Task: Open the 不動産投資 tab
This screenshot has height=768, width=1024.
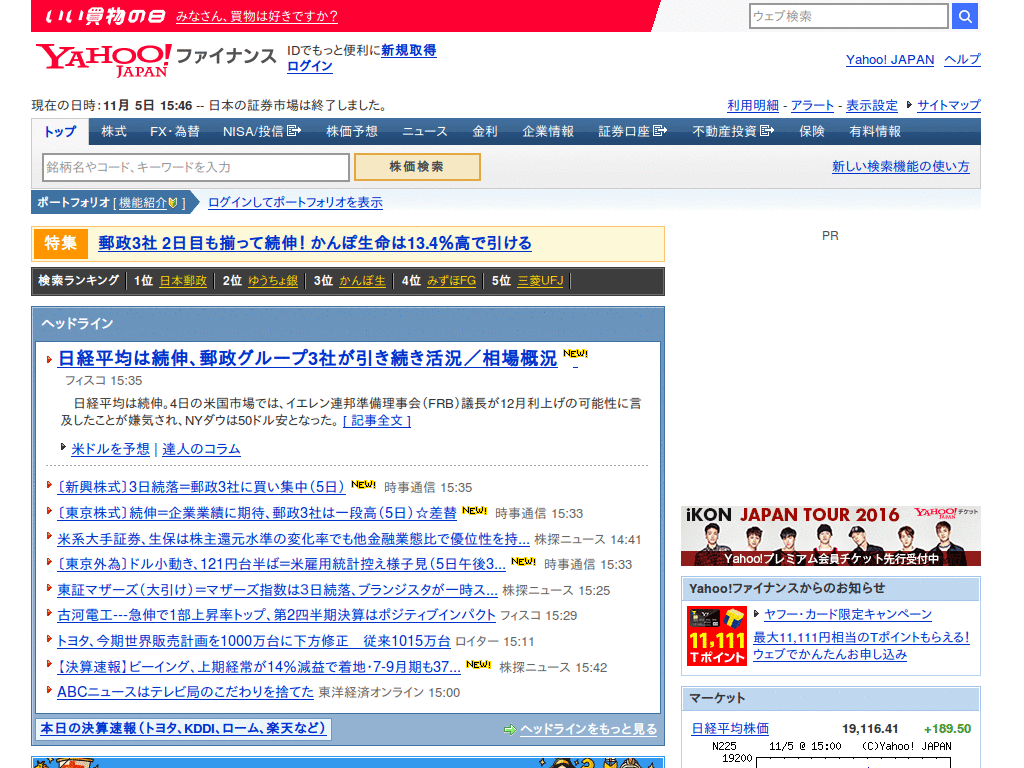Action: click(x=733, y=131)
